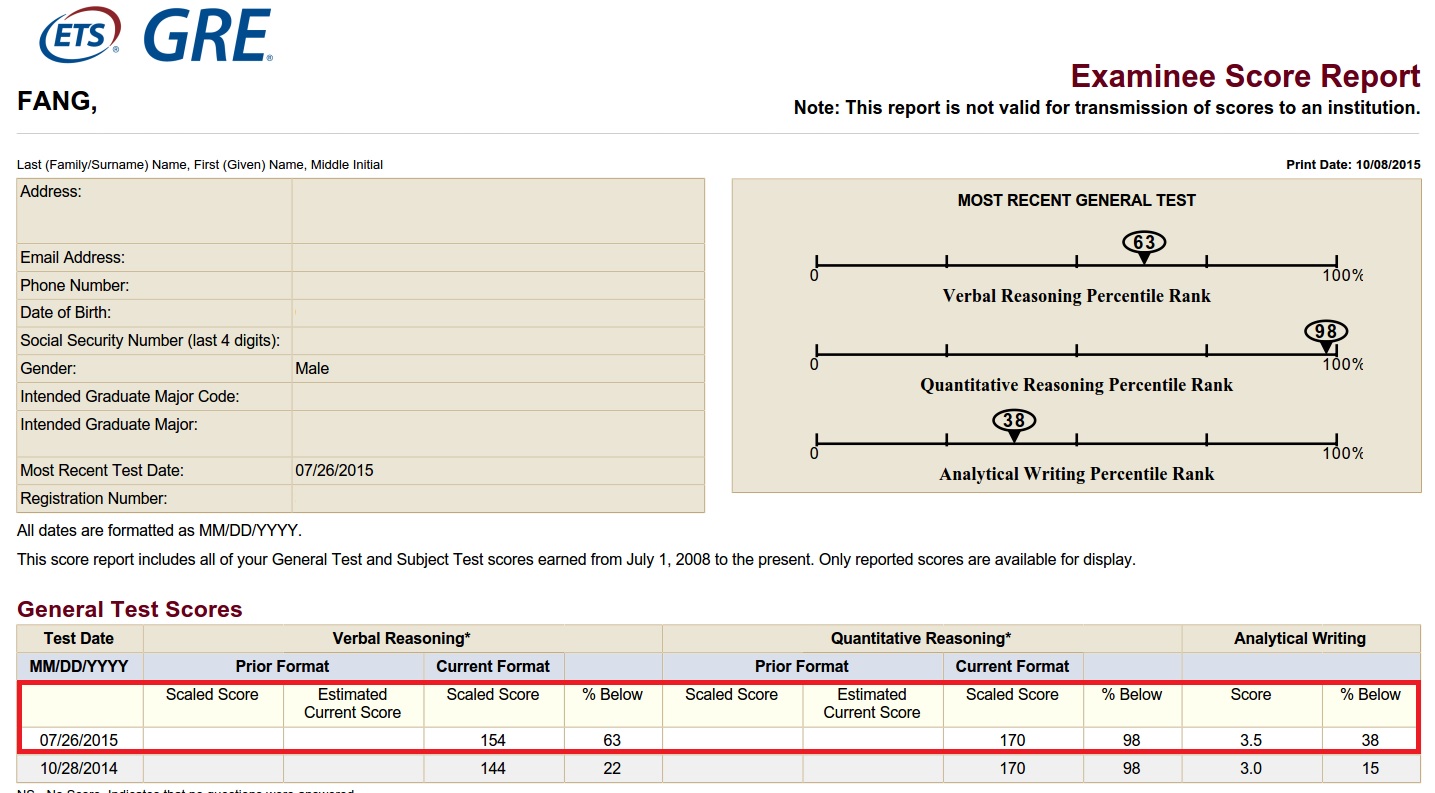
Task: Click quantitative score 170 in 10/28/2014 row
Action: [x=1012, y=768]
